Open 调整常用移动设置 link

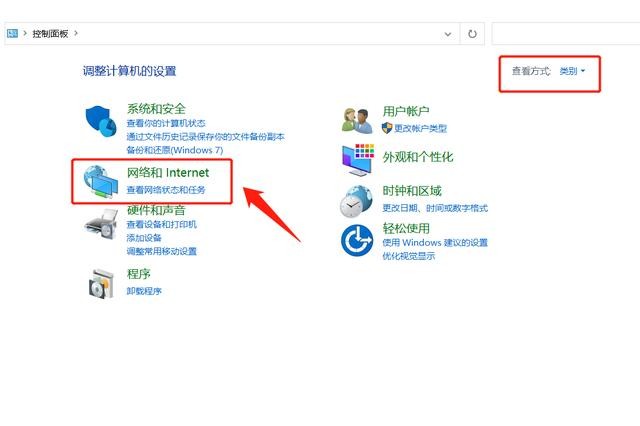[162, 251]
